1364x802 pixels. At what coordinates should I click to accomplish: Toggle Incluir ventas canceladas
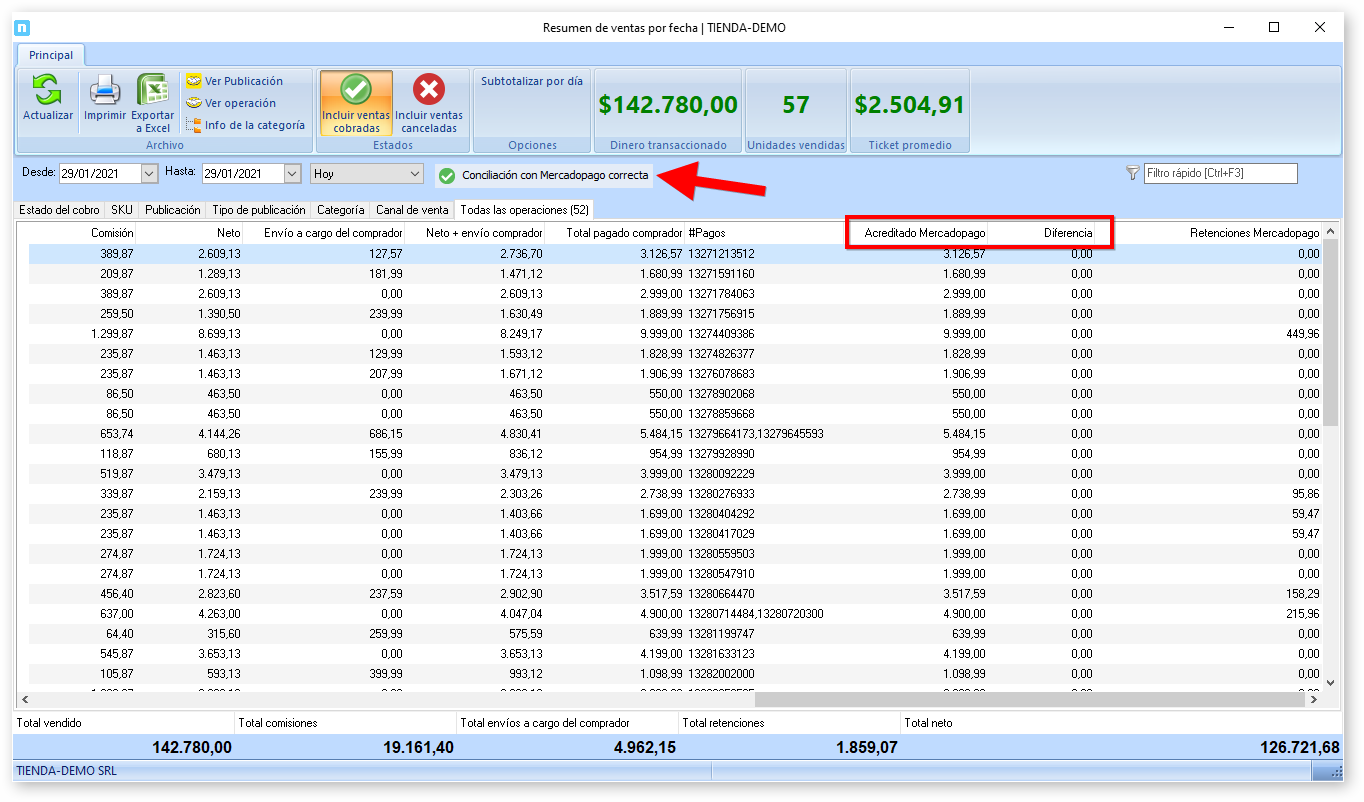pyautogui.click(x=429, y=103)
